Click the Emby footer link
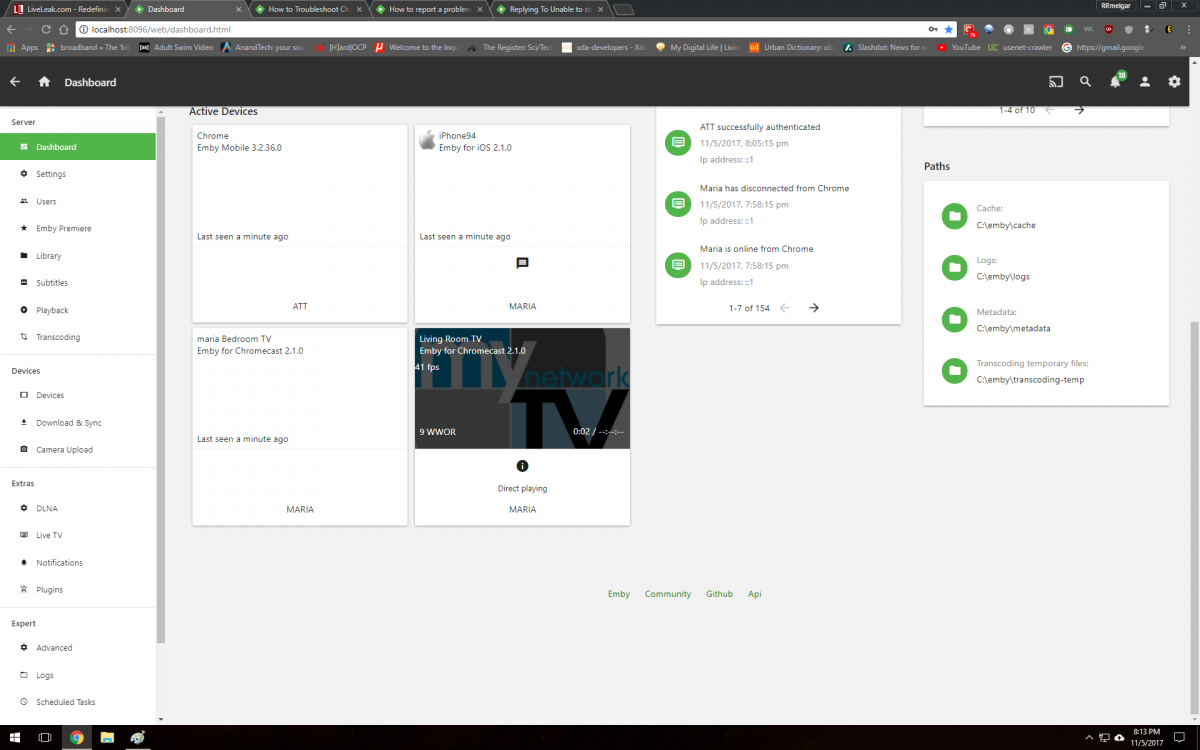This screenshot has width=1200, height=750. pyautogui.click(x=619, y=594)
